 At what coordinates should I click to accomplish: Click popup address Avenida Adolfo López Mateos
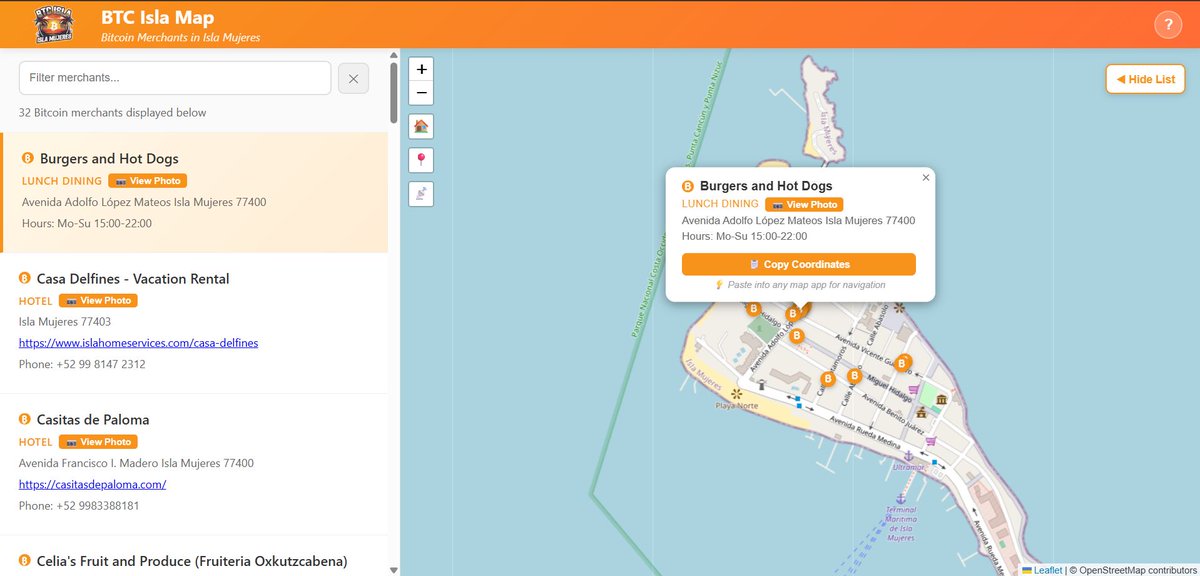click(798, 221)
